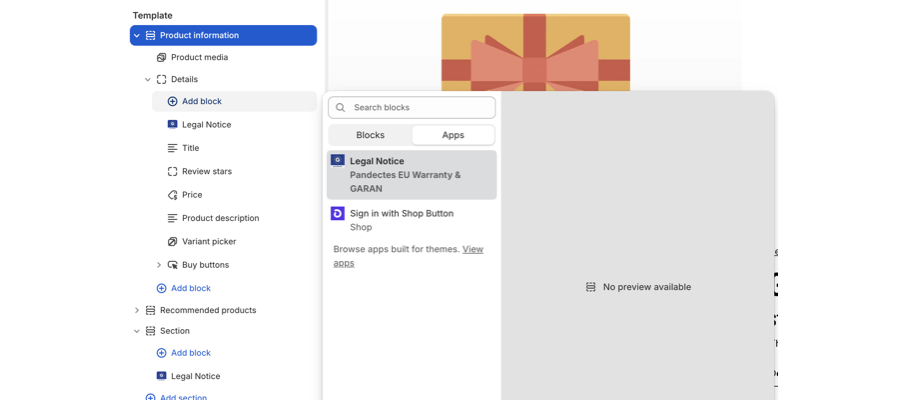Click the search magnifier icon
The image size is (900, 400).
(x=340, y=107)
